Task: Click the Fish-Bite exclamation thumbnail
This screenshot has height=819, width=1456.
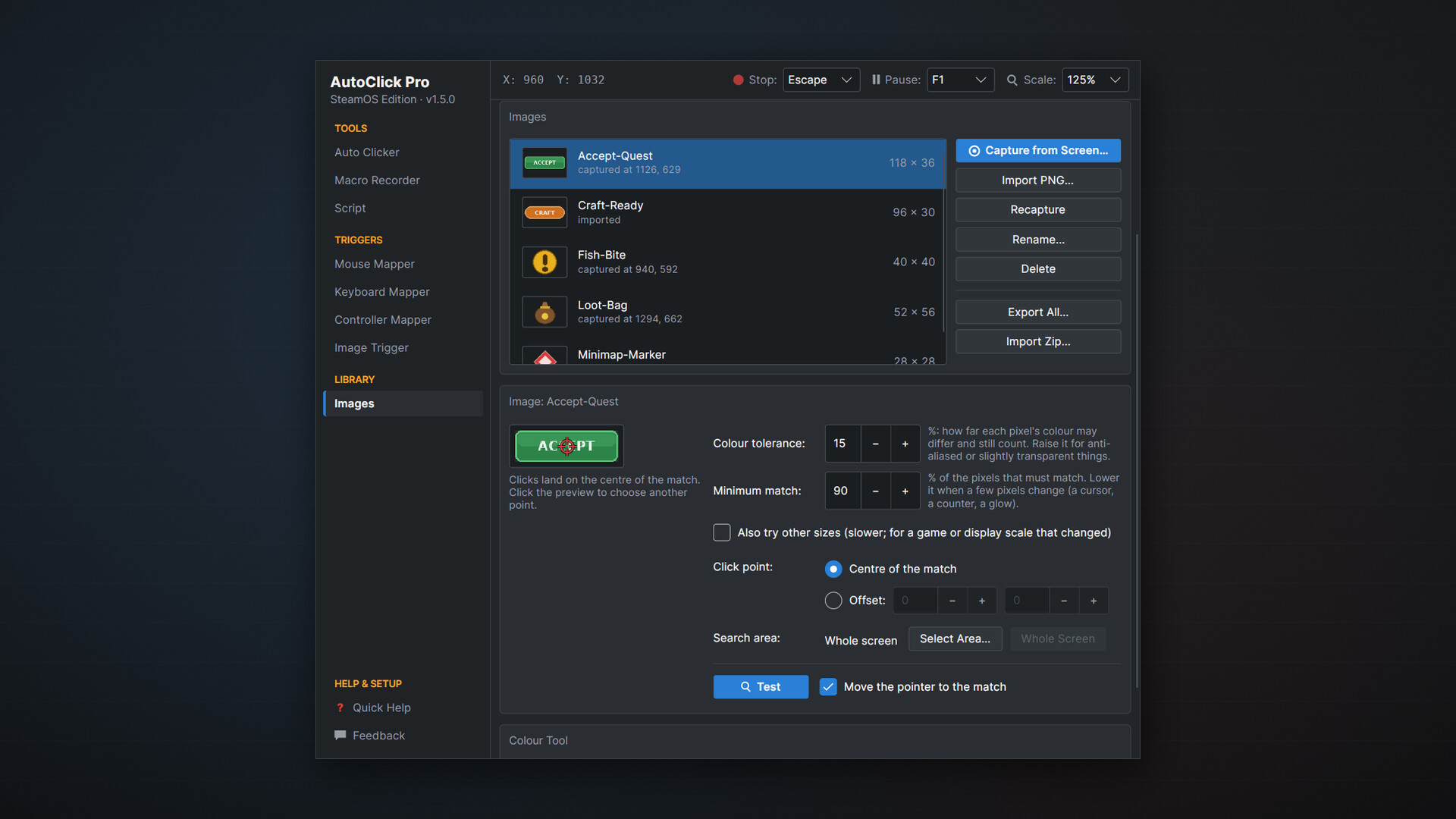Action: pos(544,262)
